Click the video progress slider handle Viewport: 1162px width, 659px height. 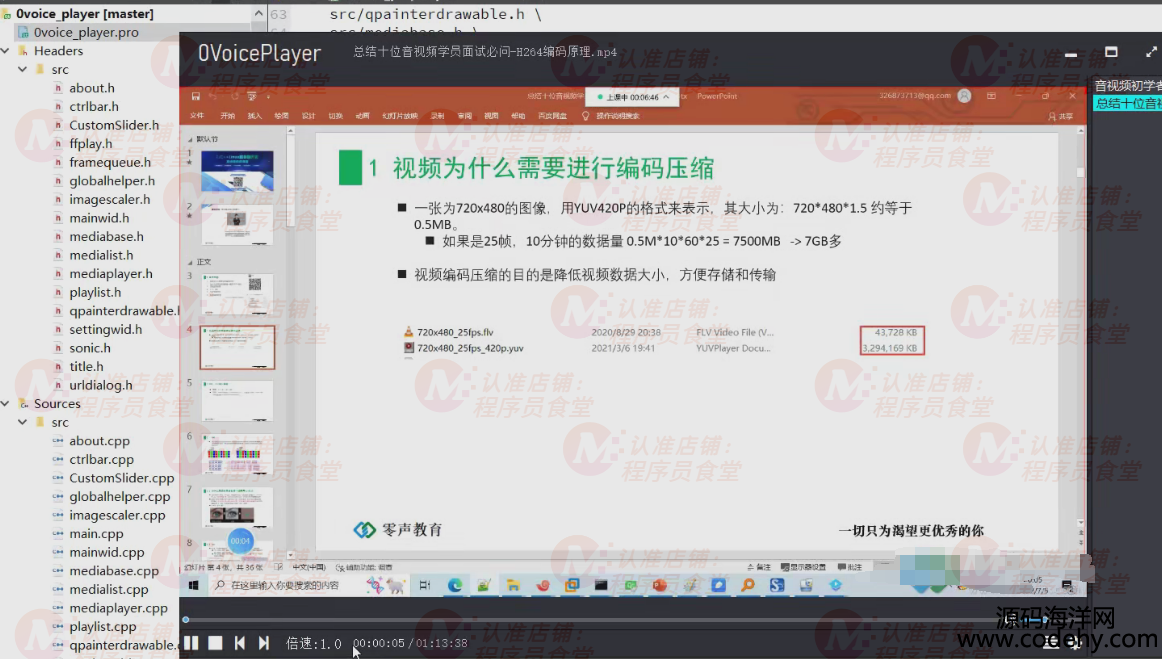pos(186,620)
